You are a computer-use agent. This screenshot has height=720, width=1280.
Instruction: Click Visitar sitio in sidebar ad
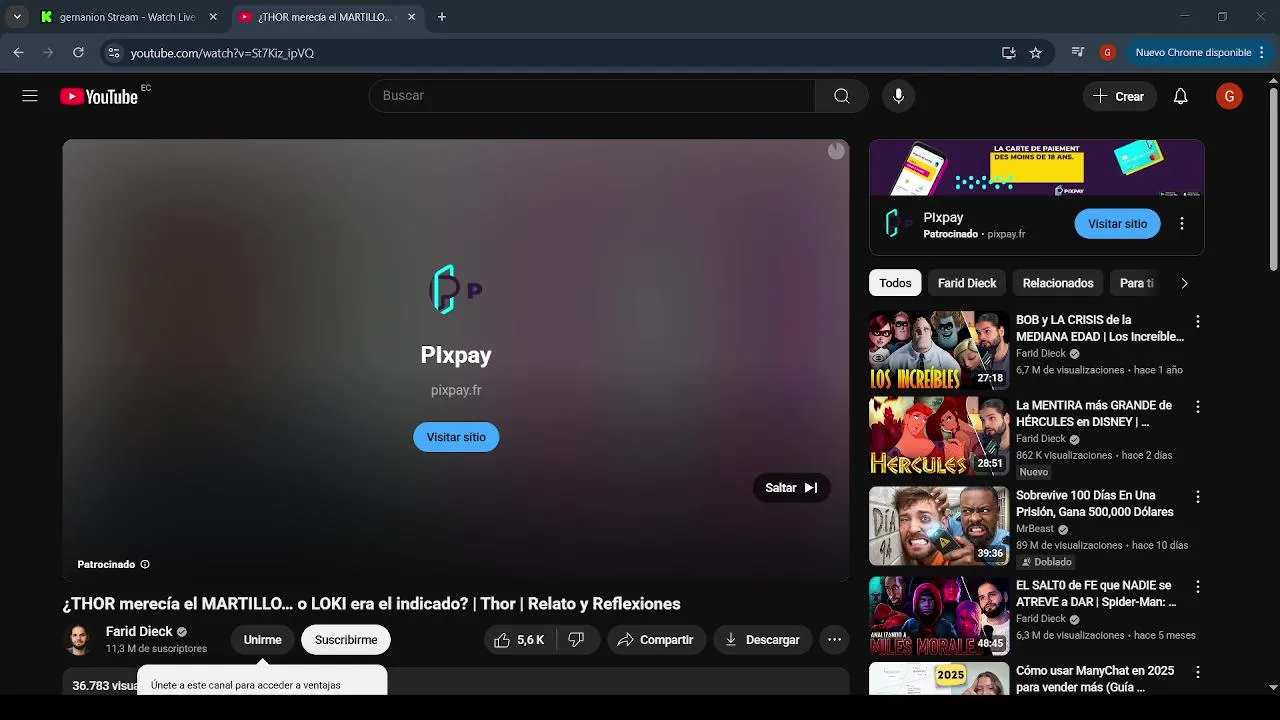point(1117,224)
